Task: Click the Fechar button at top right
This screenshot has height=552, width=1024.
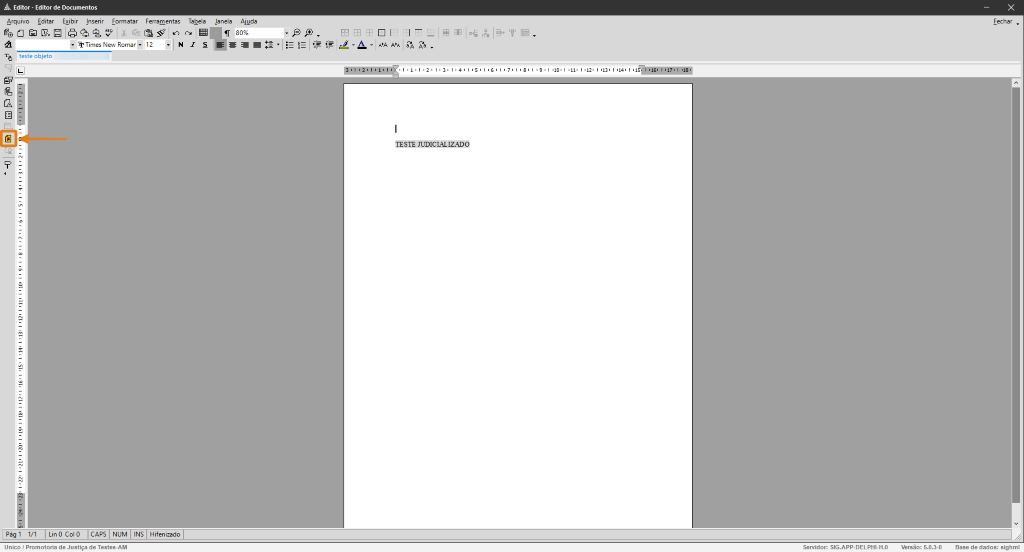Action: (1002, 22)
